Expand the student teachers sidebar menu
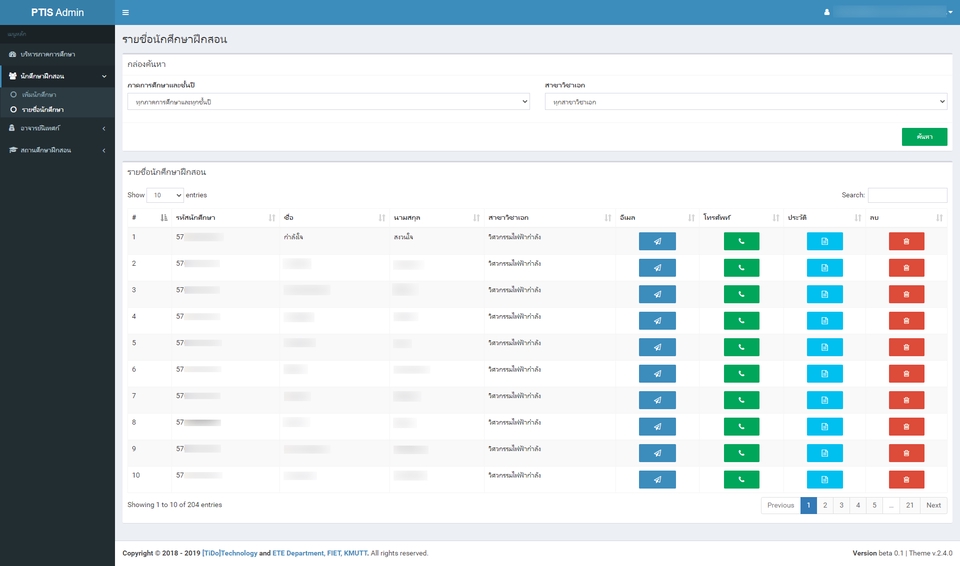Screen dimensions: 960x566 coord(58,76)
